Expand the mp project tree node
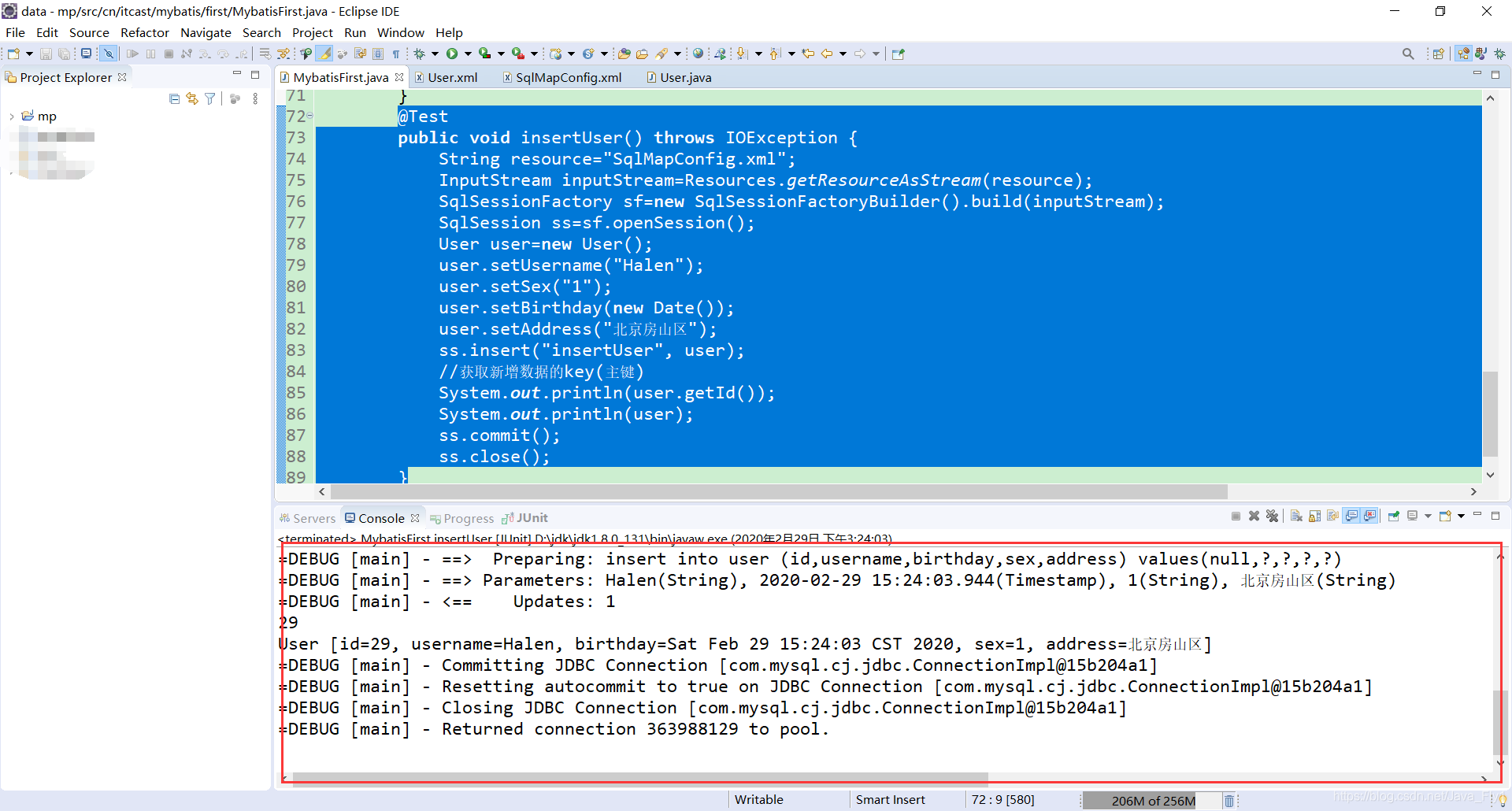The height and width of the screenshot is (811, 1512). click(x=11, y=117)
